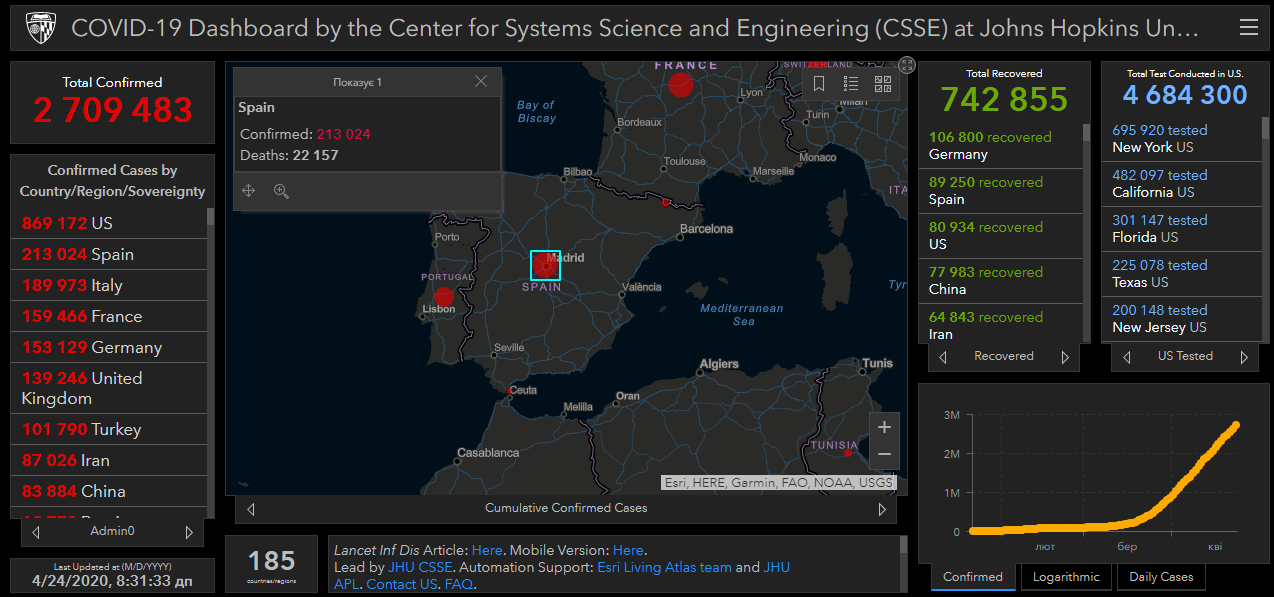1274x597 pixels.
Task: Click the Lisbon red case circle
Action: (444, 297)
